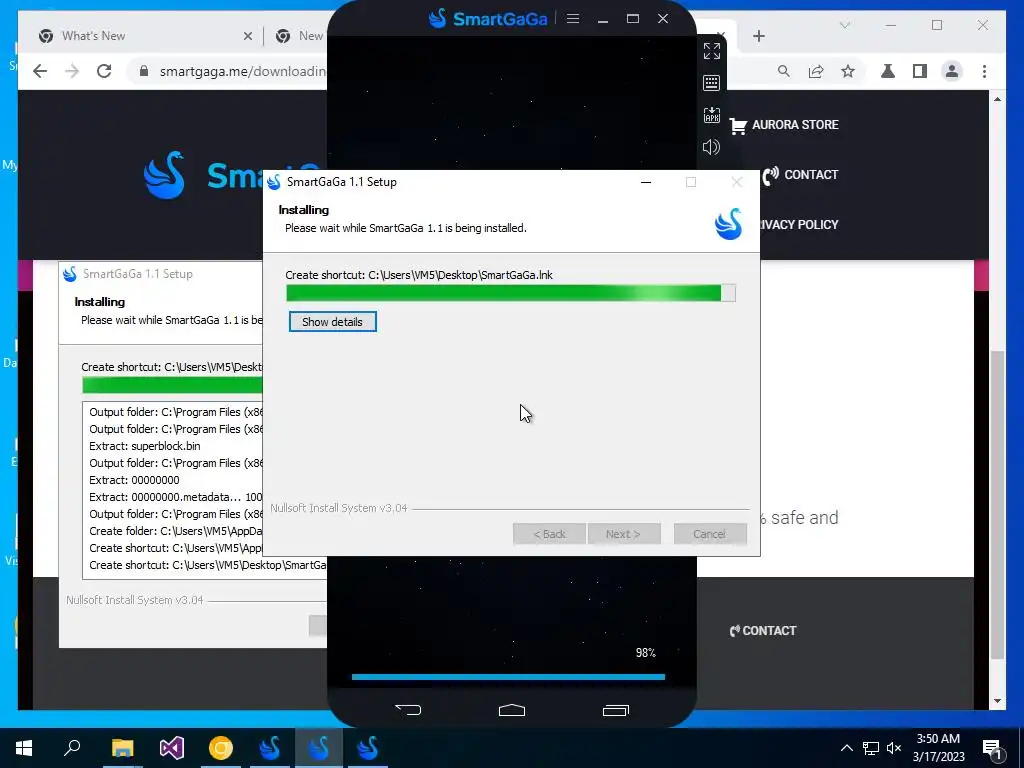
Task: Open File Explorer from the taskbar
Action: 122,748
